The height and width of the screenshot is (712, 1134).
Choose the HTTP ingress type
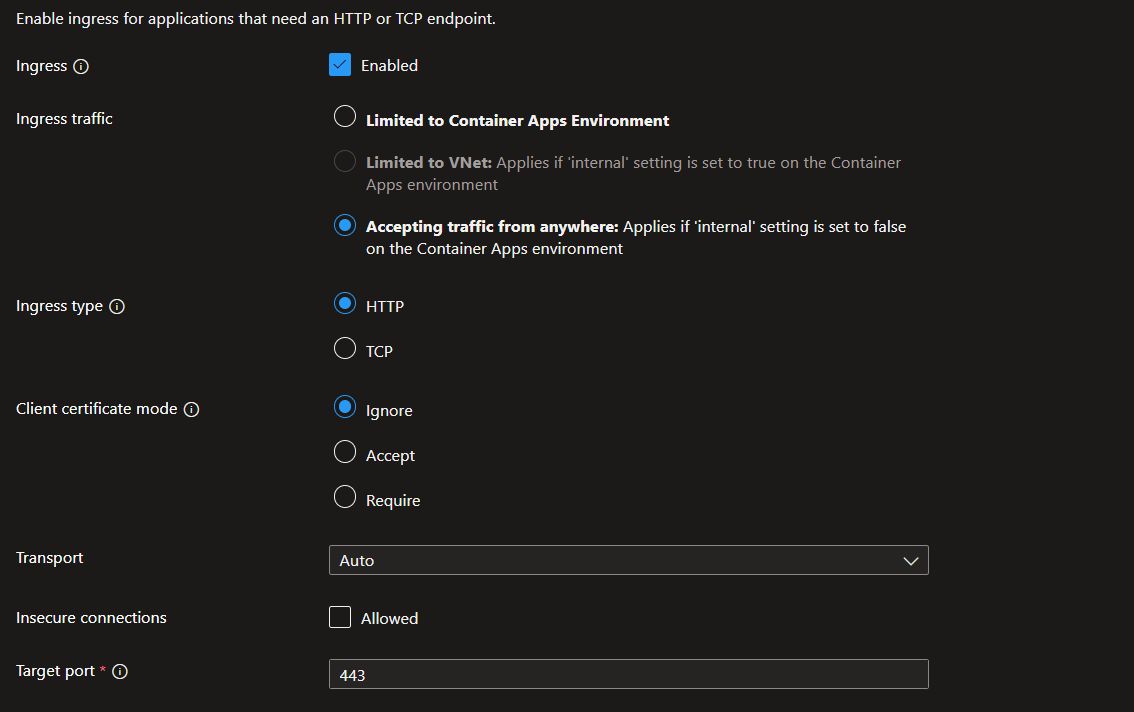(x=345, y=303)
